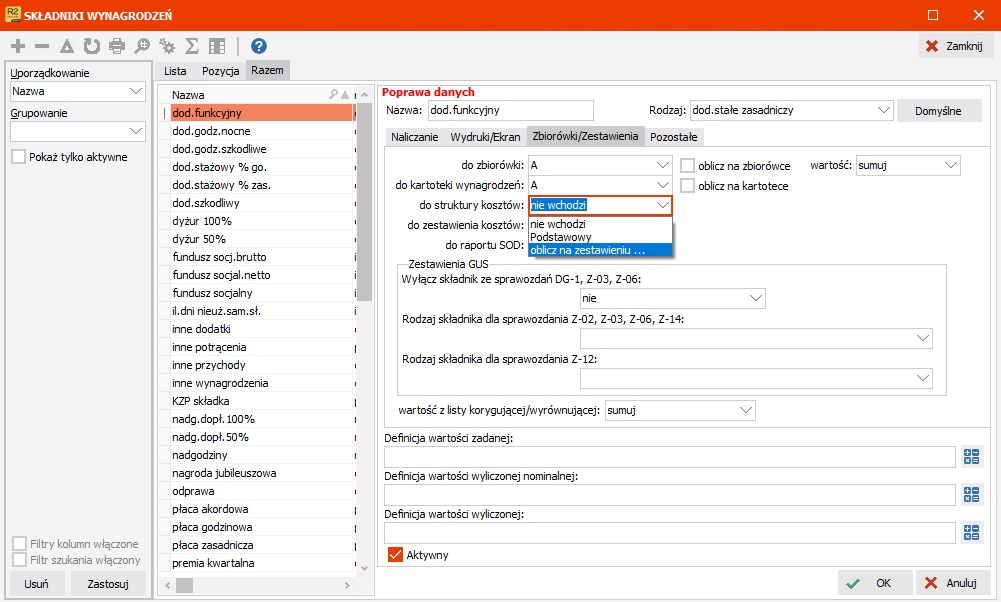Viewport: 1001px width, 602px height.
Task: Click the R2 application icon in title bar
Action: coord(12,15)
